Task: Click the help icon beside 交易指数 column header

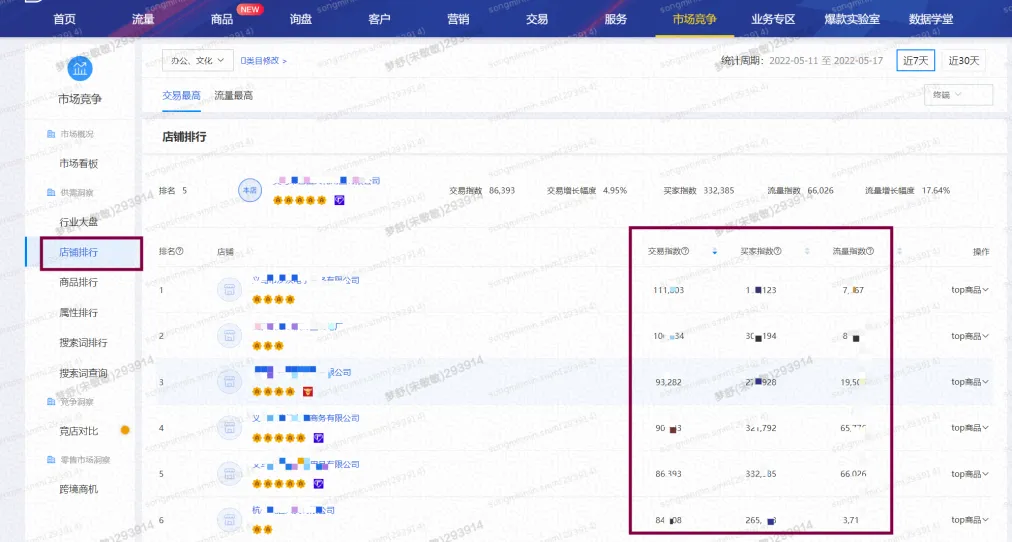Action: (686, 252)
